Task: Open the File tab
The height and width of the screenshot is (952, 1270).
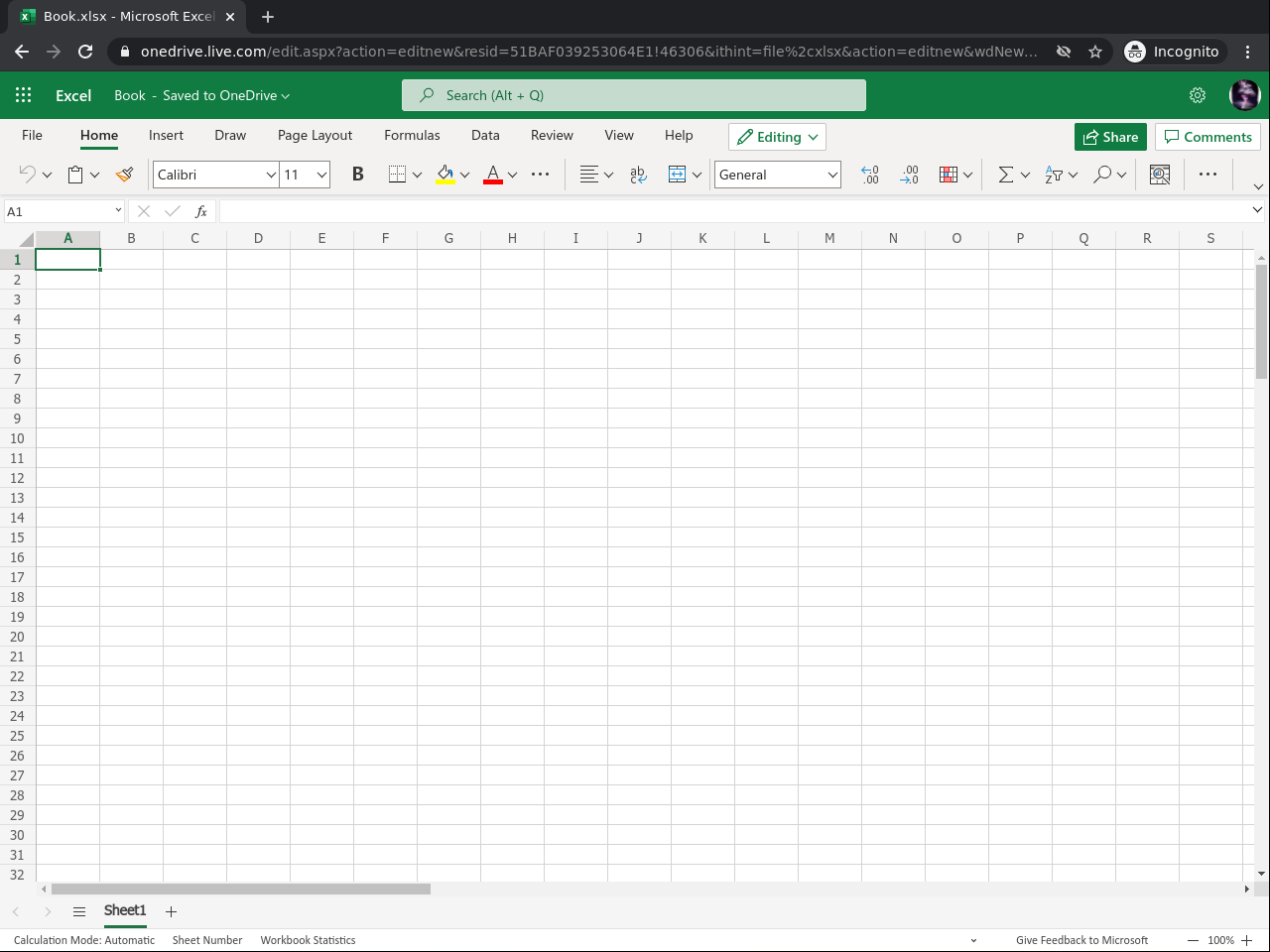Action: (x=32, y=136)
